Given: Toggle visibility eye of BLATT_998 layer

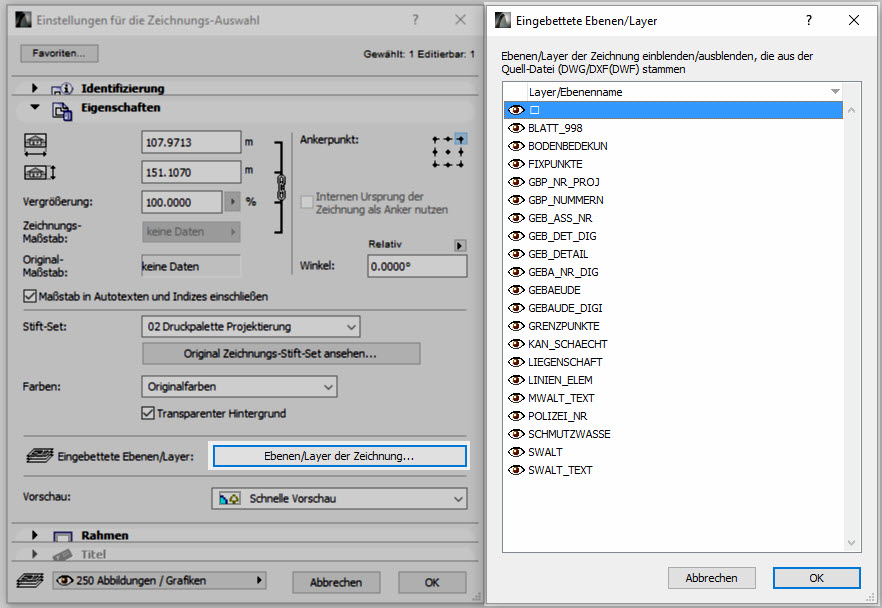Looking at the screenshot, I should click(x=516, y=128).
